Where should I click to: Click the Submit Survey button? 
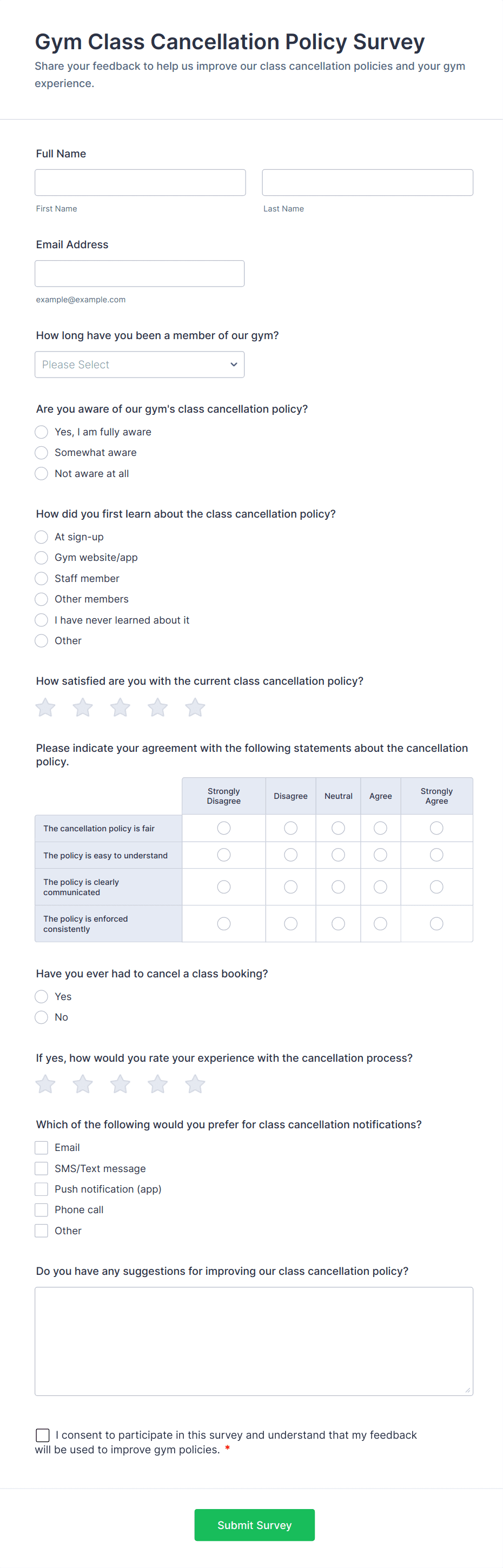254,1525
